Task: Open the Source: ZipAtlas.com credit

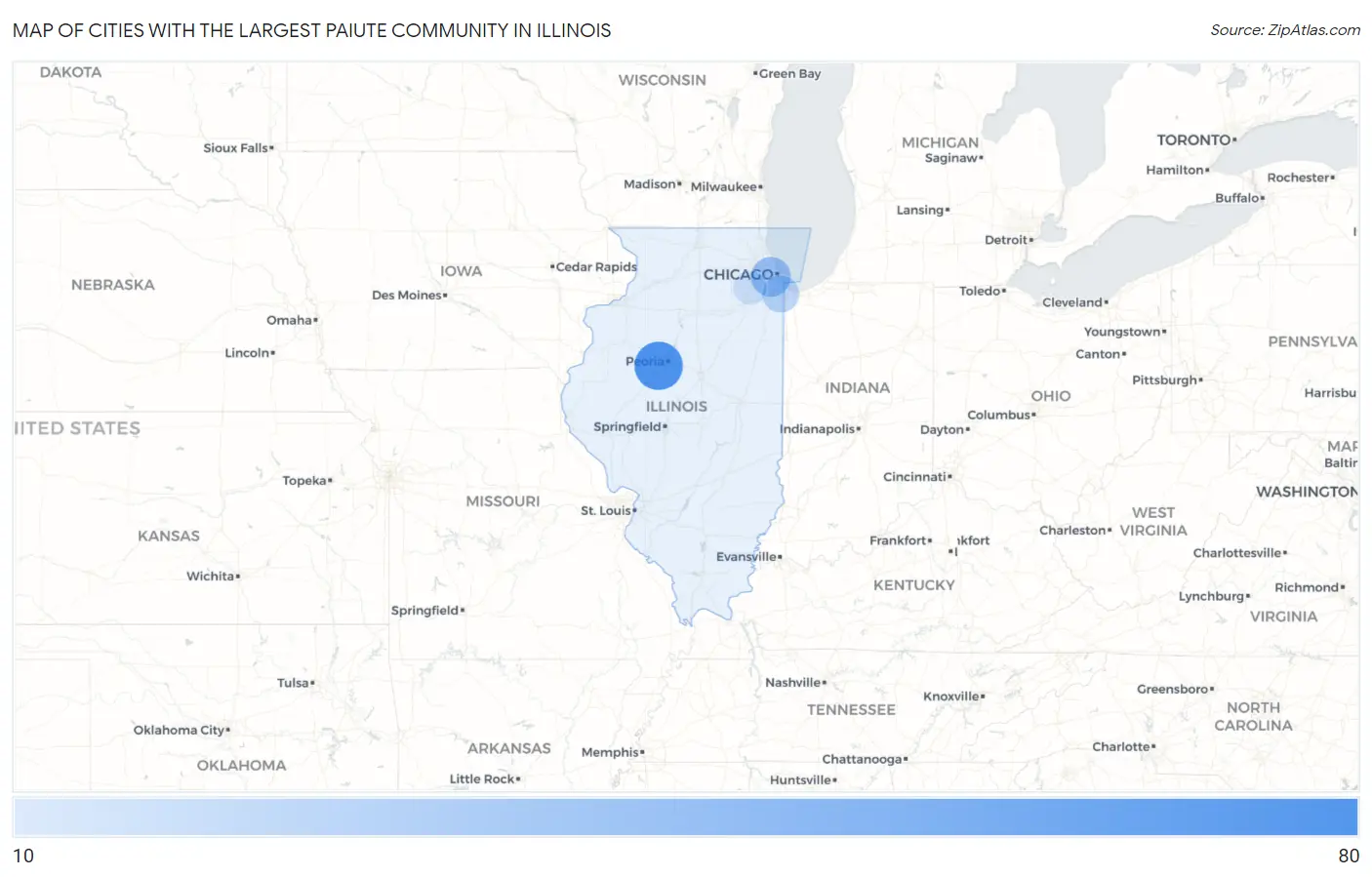Action: 1285,30
